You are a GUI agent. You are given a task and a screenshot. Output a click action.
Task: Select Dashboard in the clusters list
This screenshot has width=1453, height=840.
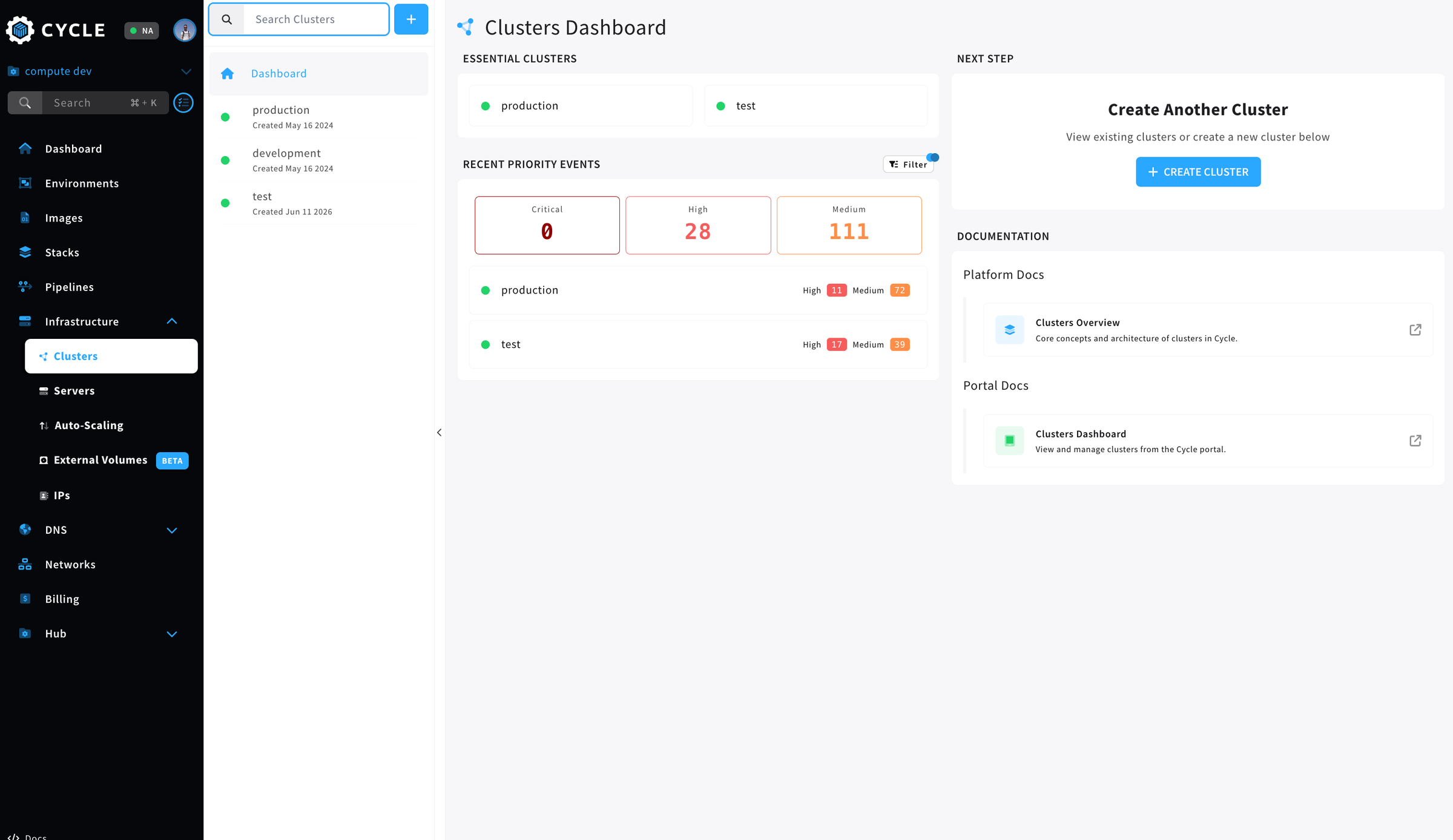(318, 74)
